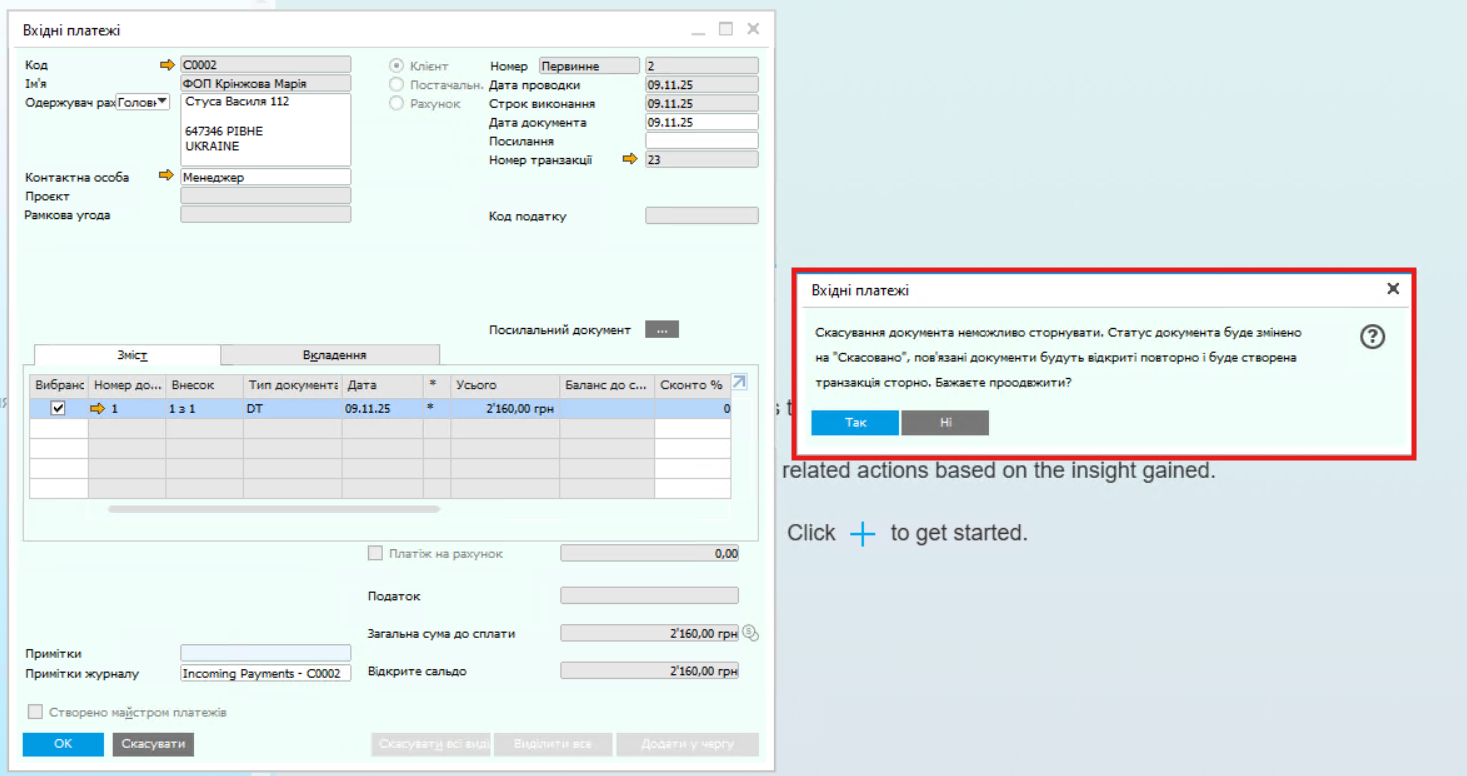
Task: Click the expand table icon above grid
Action: click(x=739, y=382)
